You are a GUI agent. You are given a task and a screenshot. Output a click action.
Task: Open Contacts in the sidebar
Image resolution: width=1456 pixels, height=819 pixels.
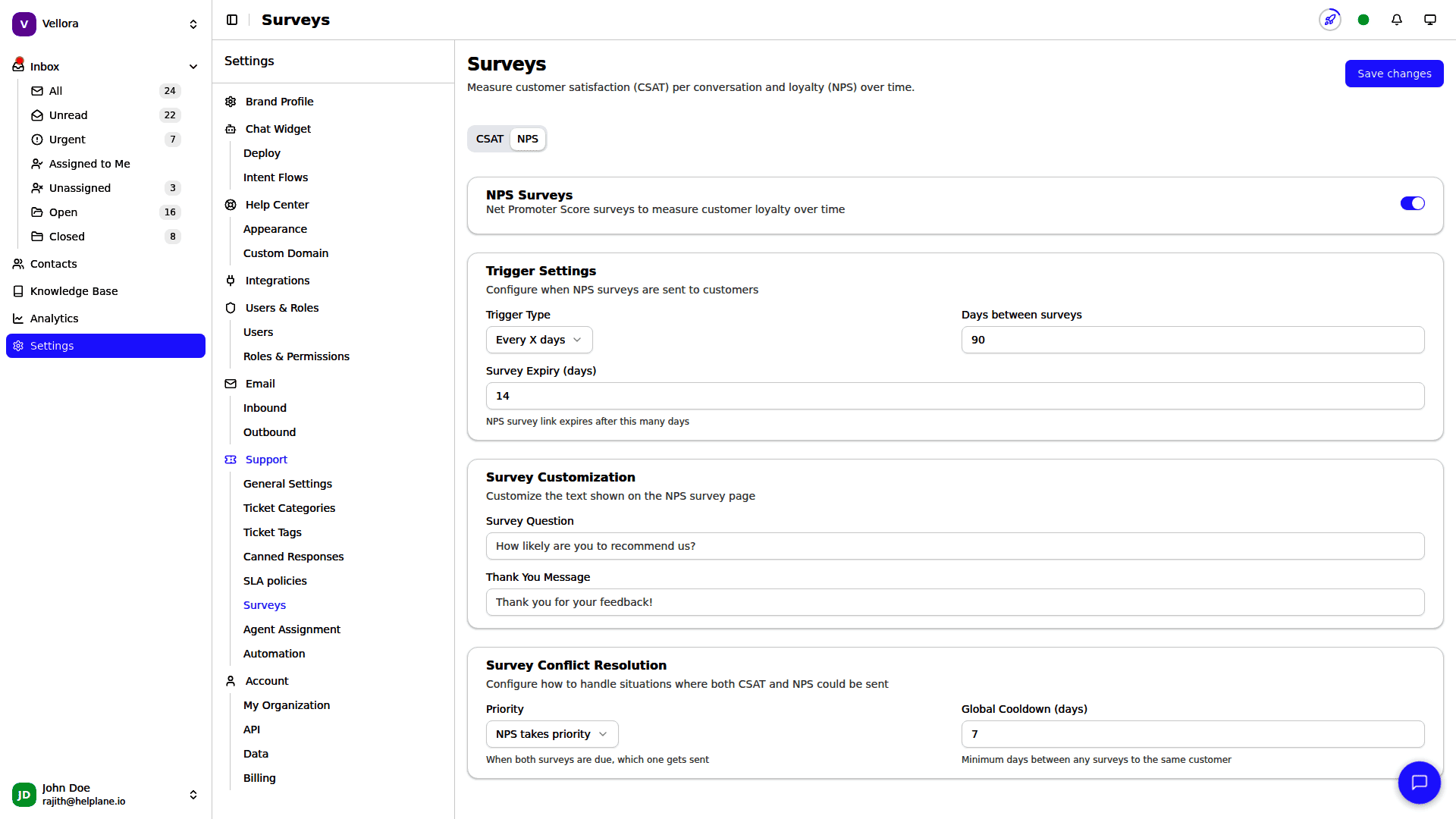[x=53, y=264]
